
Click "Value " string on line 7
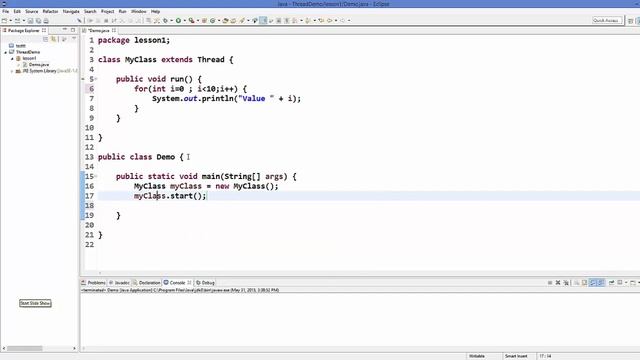[256, 98]
